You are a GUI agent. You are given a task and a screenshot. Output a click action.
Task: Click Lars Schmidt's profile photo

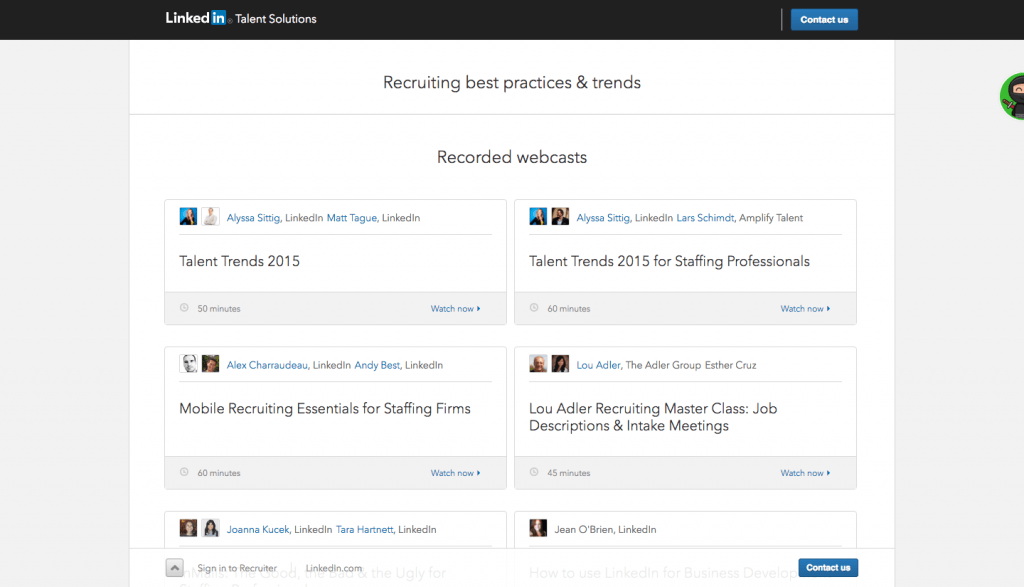pos(560,217)
